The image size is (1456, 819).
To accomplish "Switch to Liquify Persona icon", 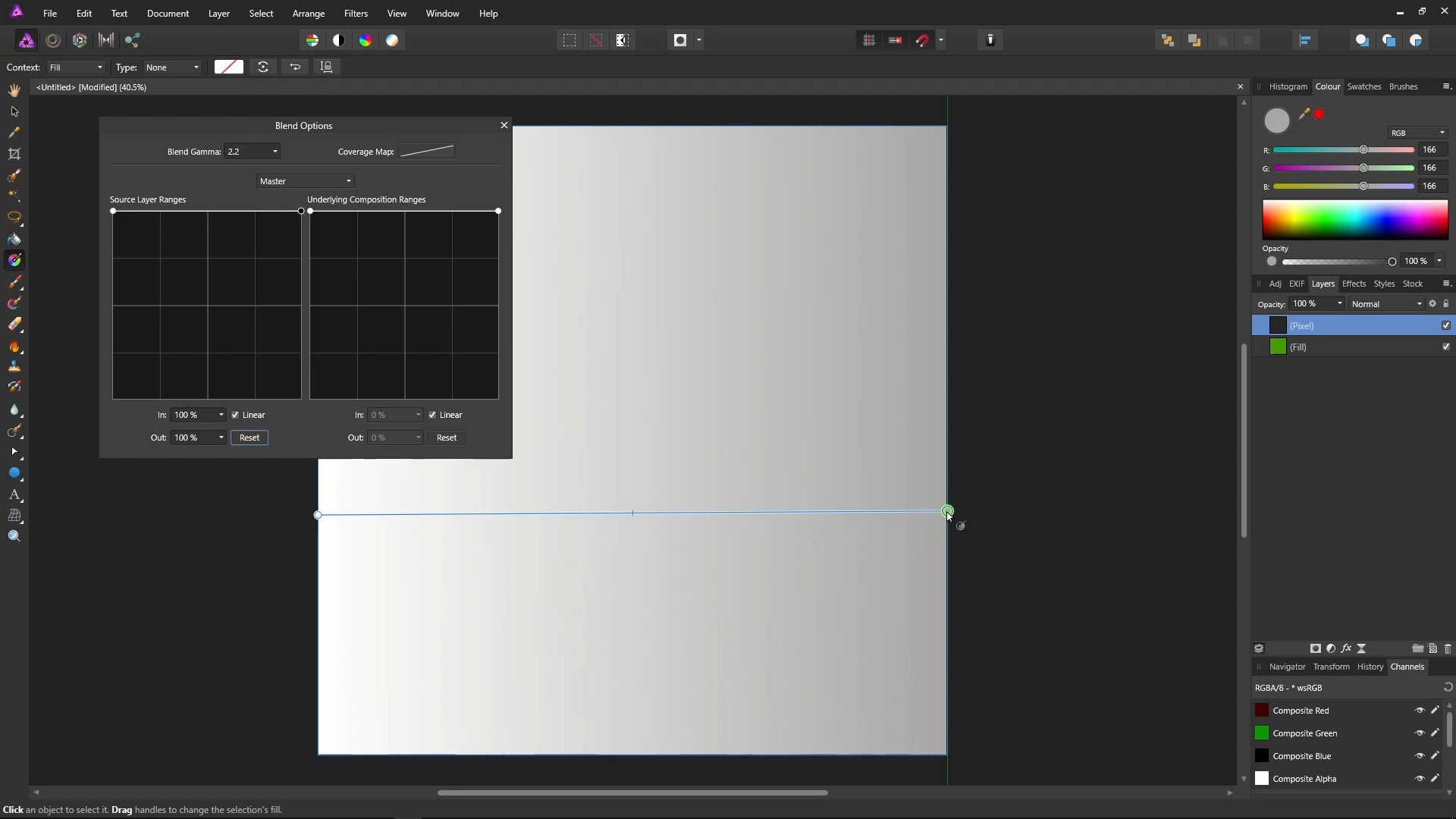I will (x=53, y=40).
